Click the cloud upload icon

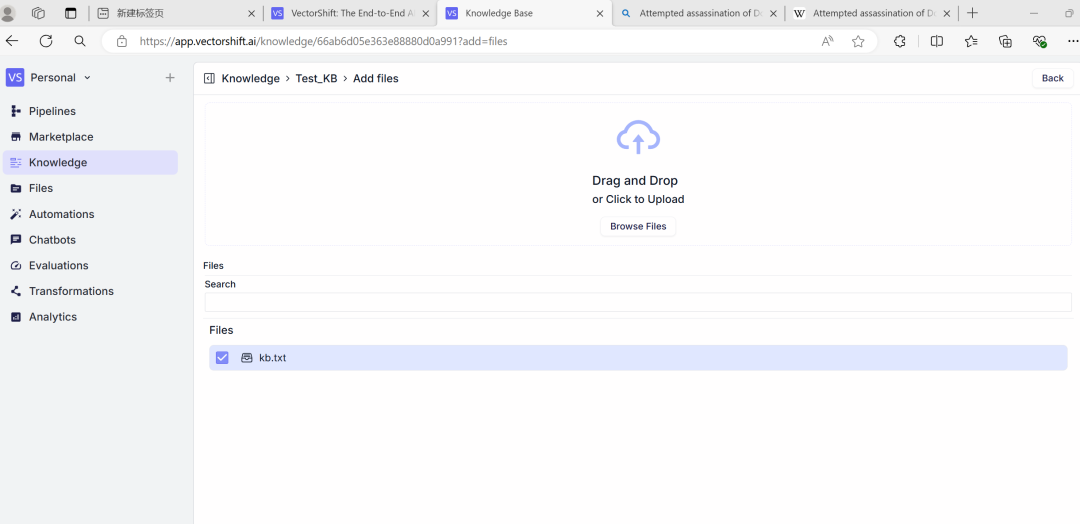pos(638,137)
